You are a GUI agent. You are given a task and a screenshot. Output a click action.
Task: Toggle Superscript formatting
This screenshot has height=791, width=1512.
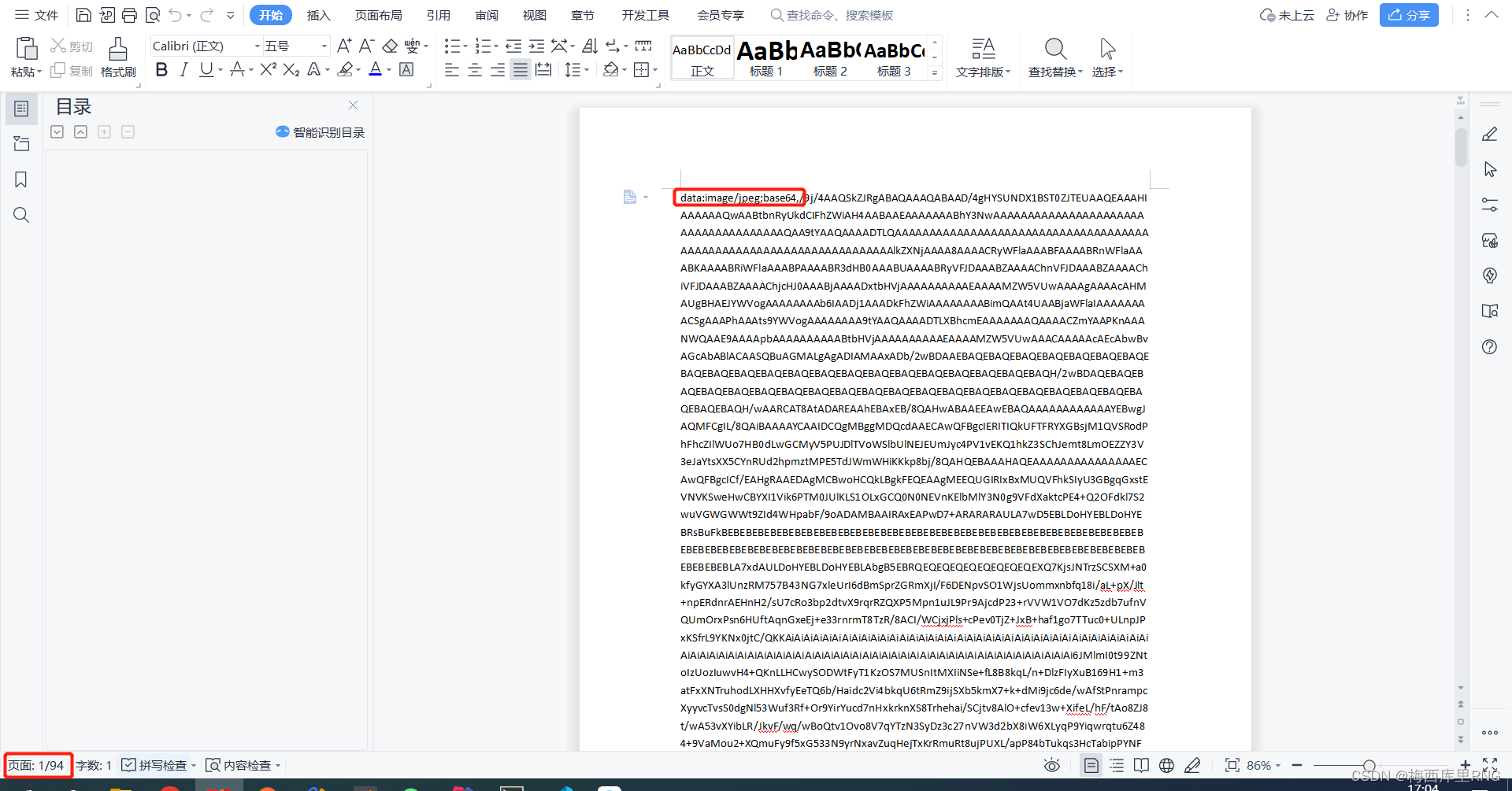pyautogui.click(x=268, y=70)
